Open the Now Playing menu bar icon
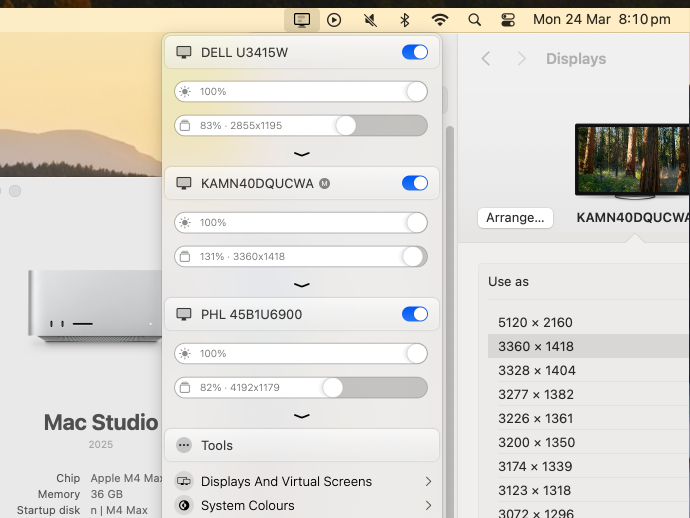Image resolution: width=690 pixels, height=518 pixels. [x=334, y=20]
